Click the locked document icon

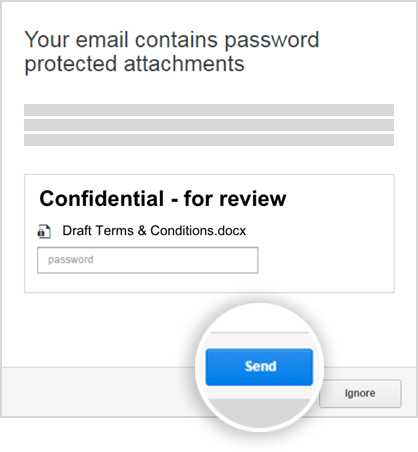coord(44,231)
